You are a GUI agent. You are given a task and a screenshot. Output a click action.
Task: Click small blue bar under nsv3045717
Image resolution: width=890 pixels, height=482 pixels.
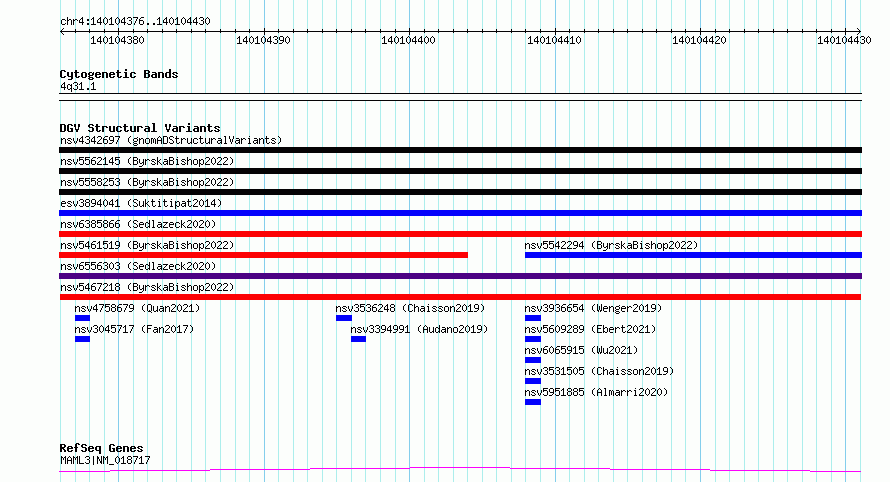[x=82, y=339]
